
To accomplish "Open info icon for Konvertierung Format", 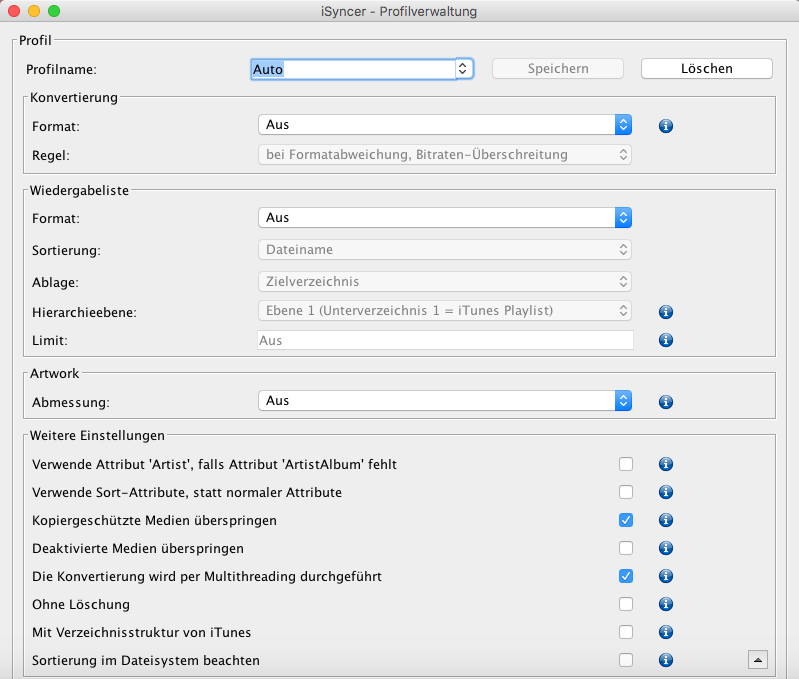I will coord(665,126).
